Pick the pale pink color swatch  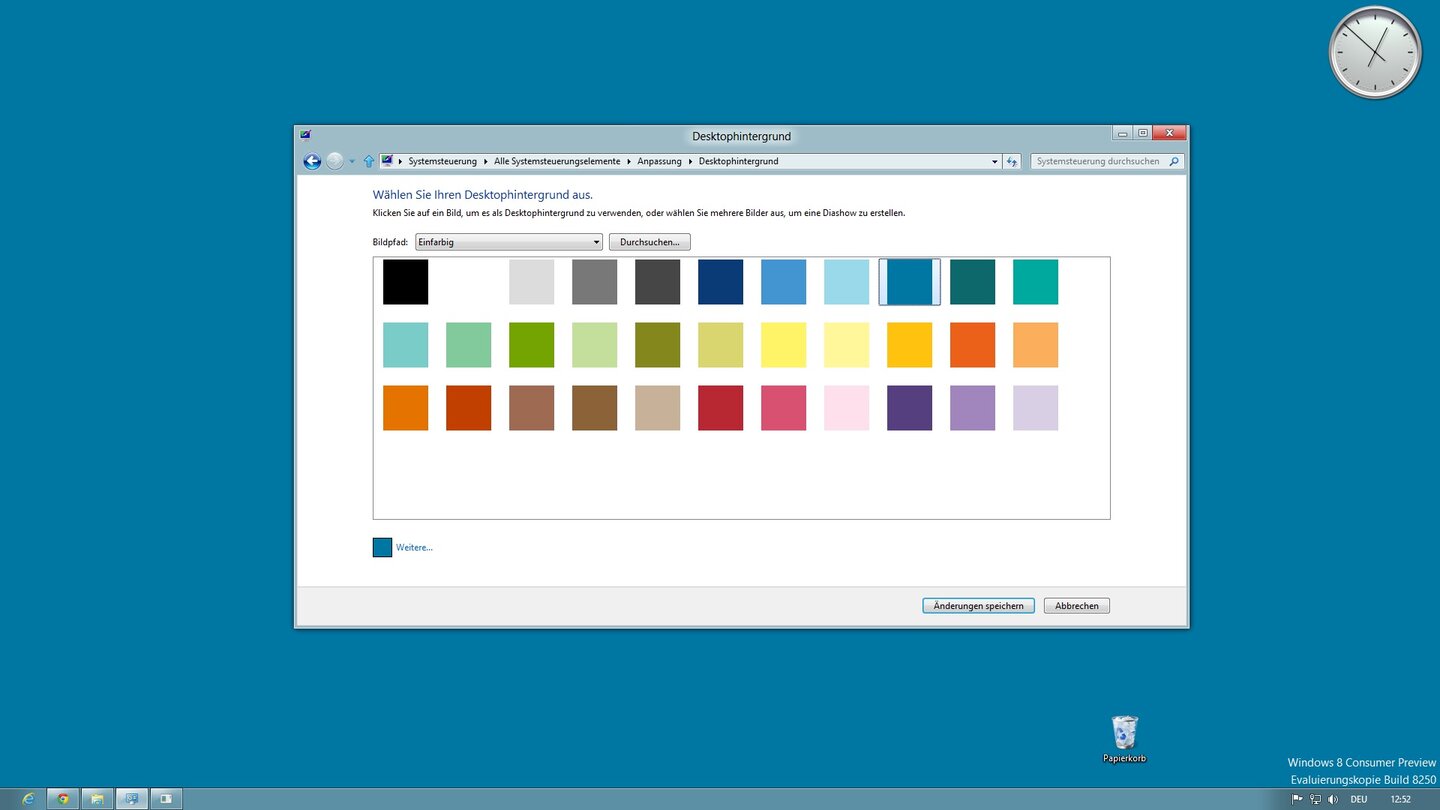click(846, 408)
